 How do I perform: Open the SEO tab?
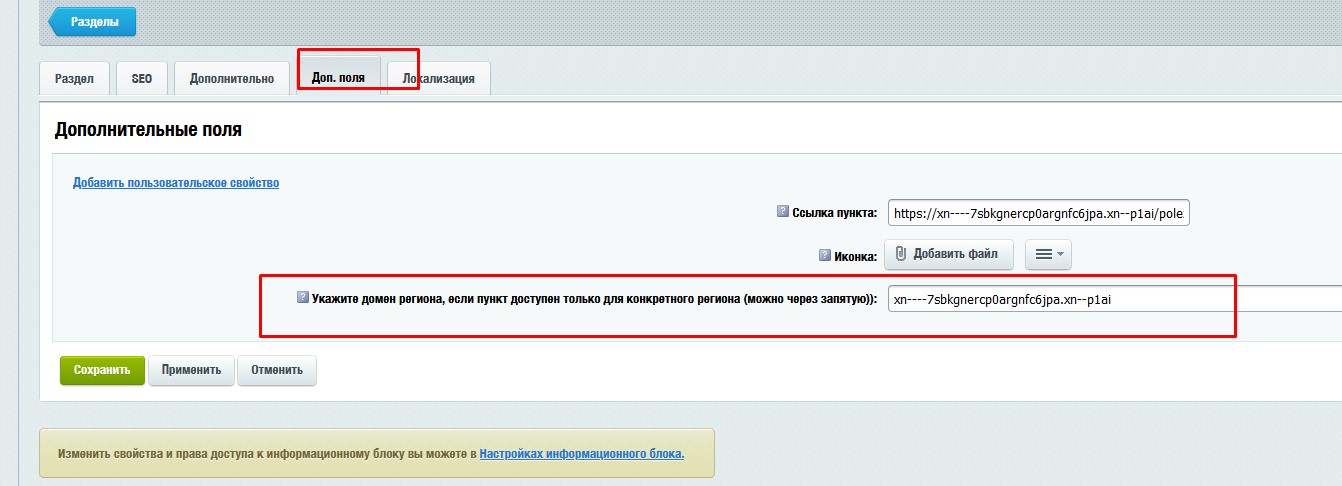pyautogui.click(x=142, y=78)
